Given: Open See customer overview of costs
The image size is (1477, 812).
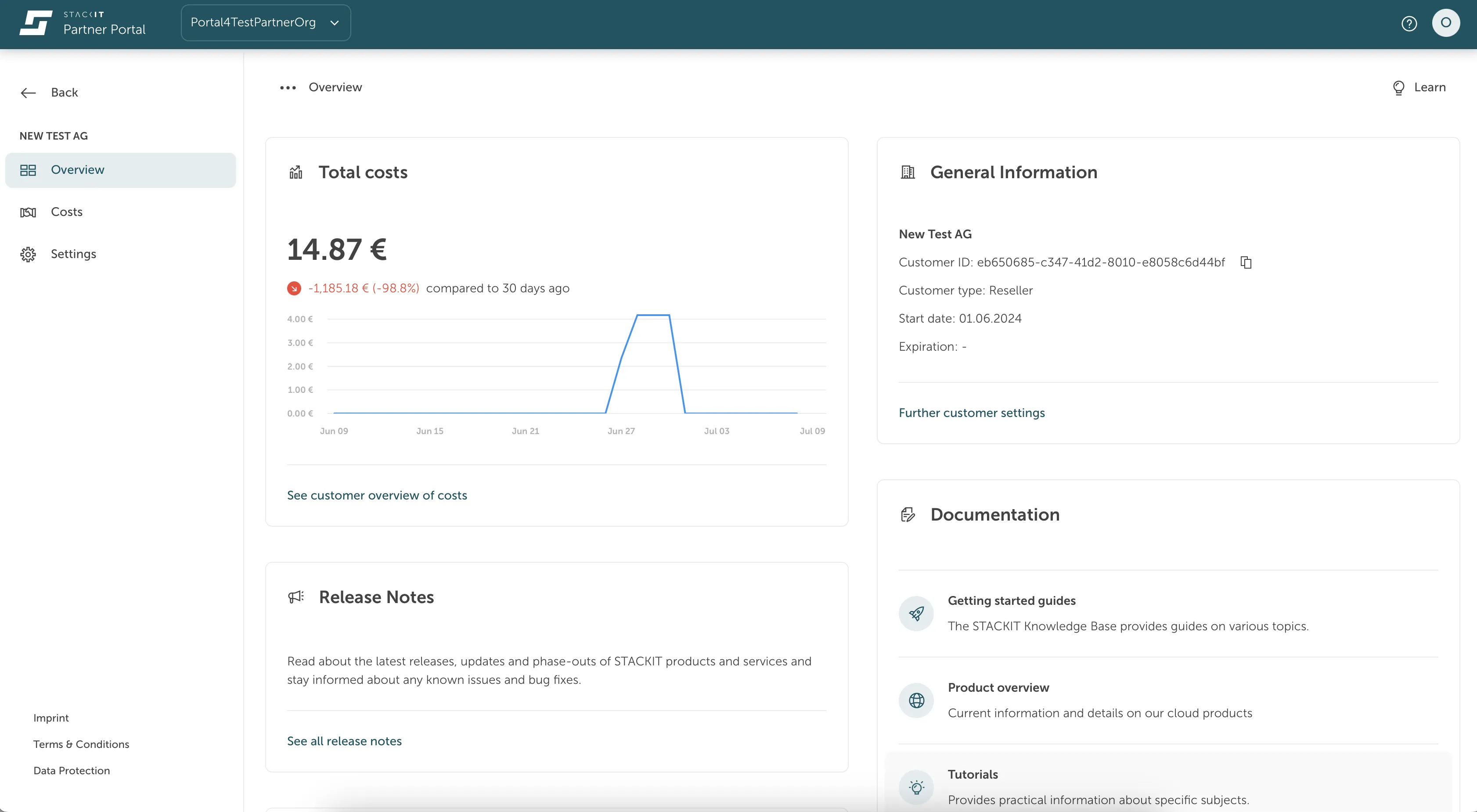Looking at the screenshot, I should coord(377,495).
